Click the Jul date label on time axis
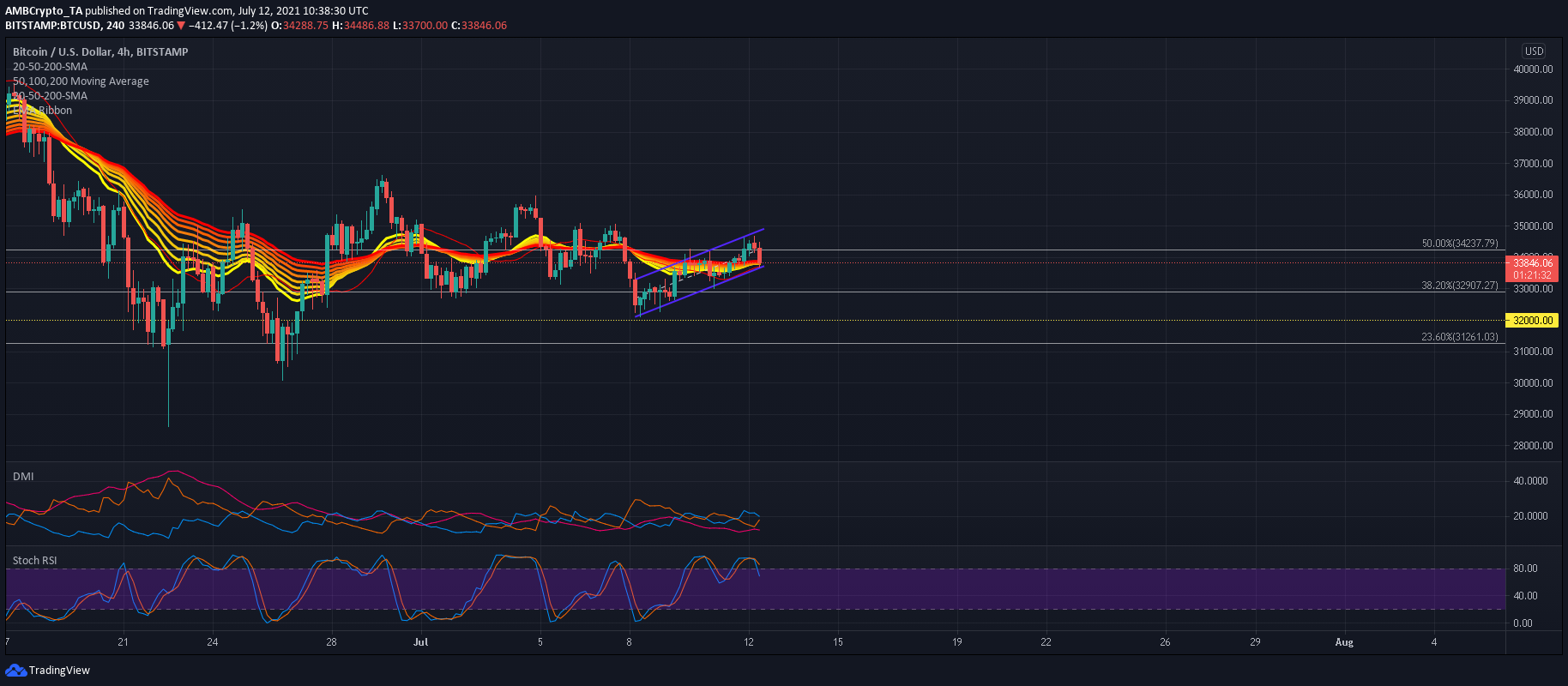The width and height of the screenshot is (1568, 686). click(x=420, y=641)
